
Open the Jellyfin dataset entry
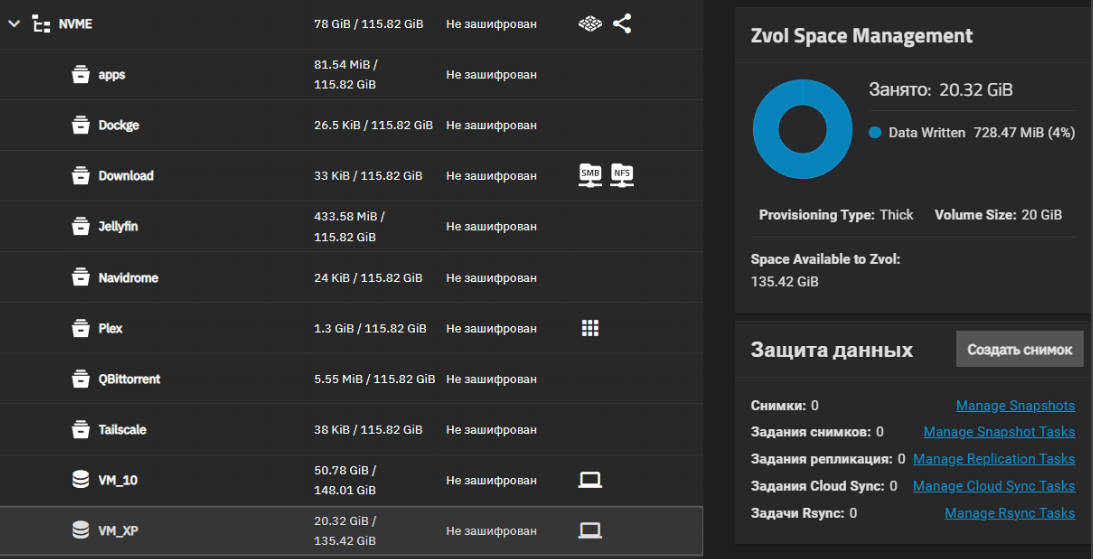pyautogui.click(x=118, y=226)
